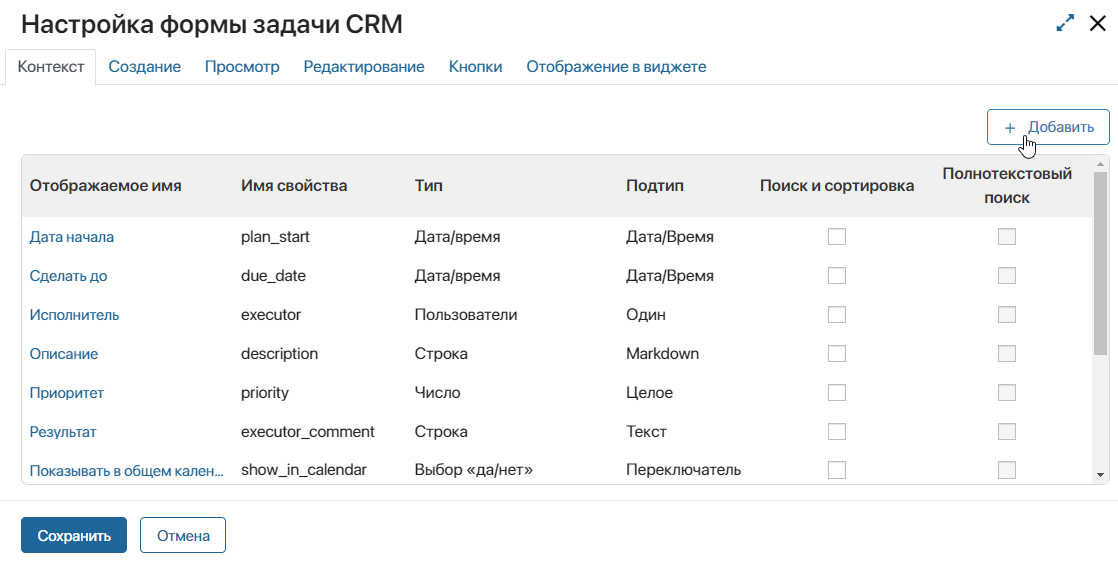Open the Показывать в общем кален… link
The height and width of the screenshot is (564, 1118).
point(126,471)
